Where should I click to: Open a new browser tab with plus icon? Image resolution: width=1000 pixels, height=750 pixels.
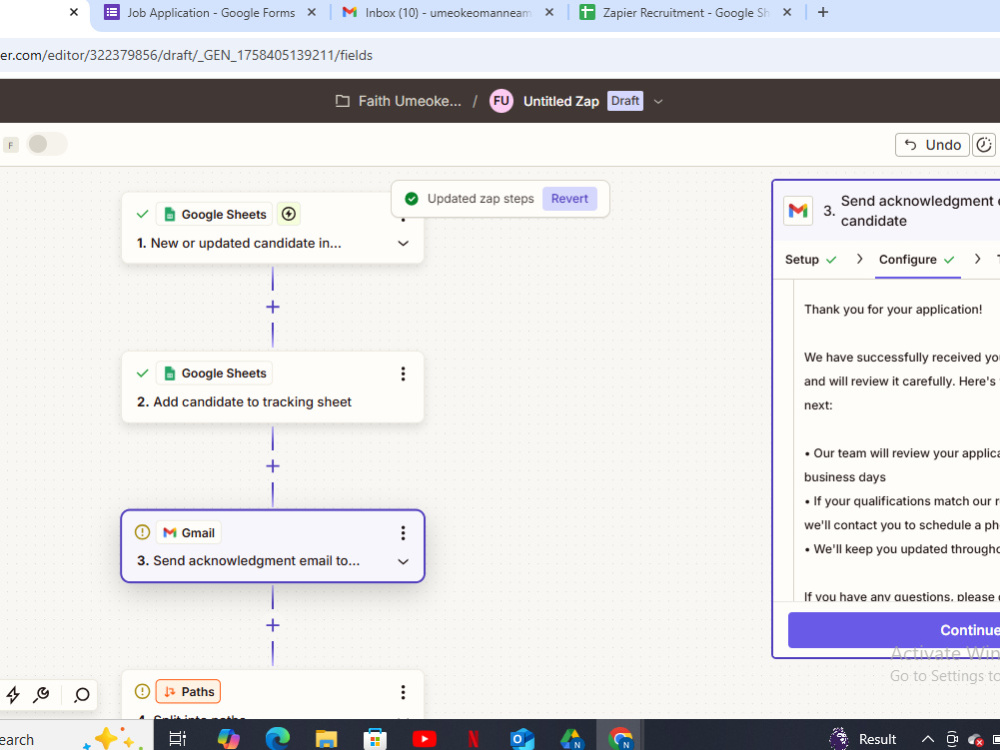[823, 12]
